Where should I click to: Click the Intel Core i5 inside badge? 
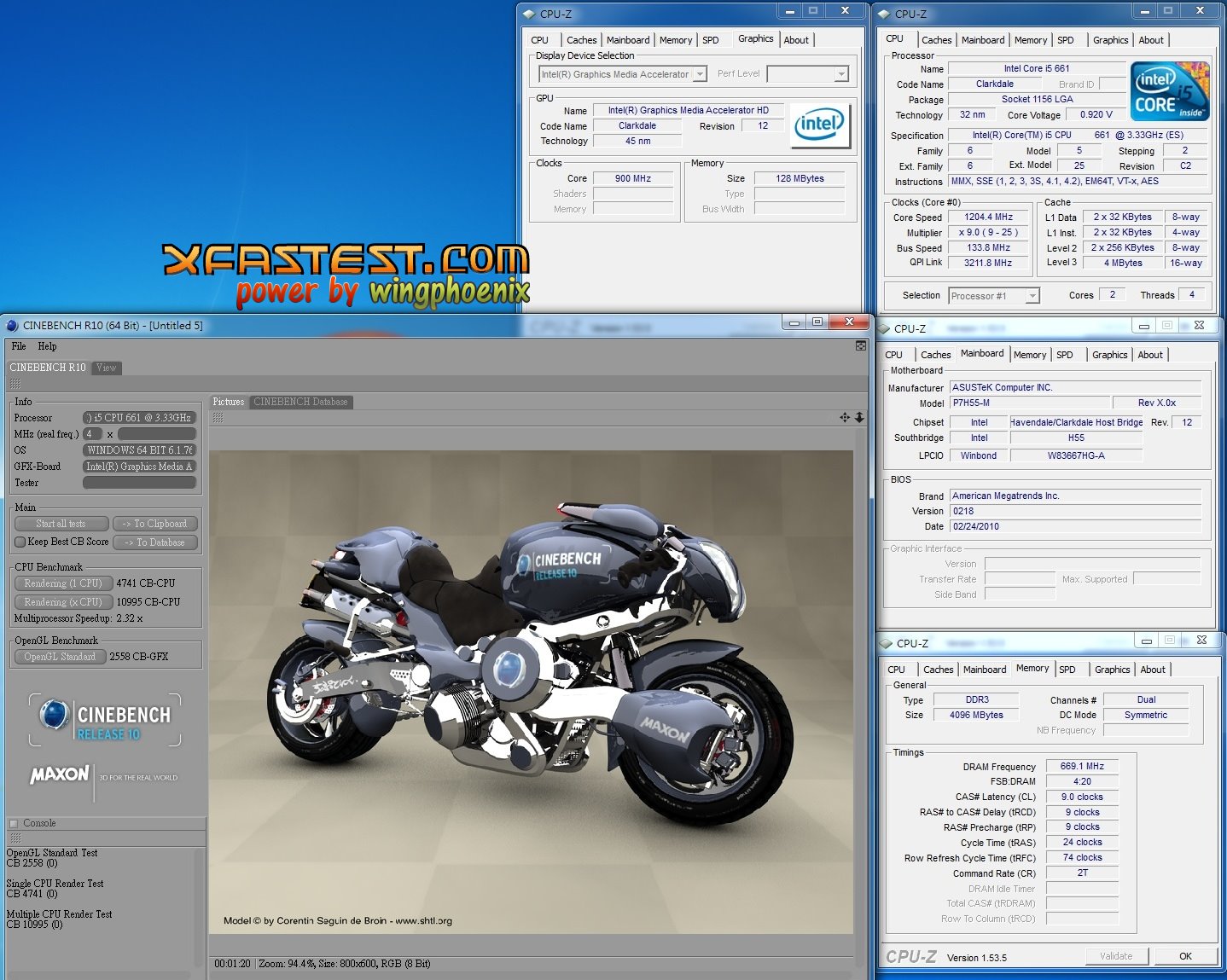pyautogui.click(x=1170, y=90)
